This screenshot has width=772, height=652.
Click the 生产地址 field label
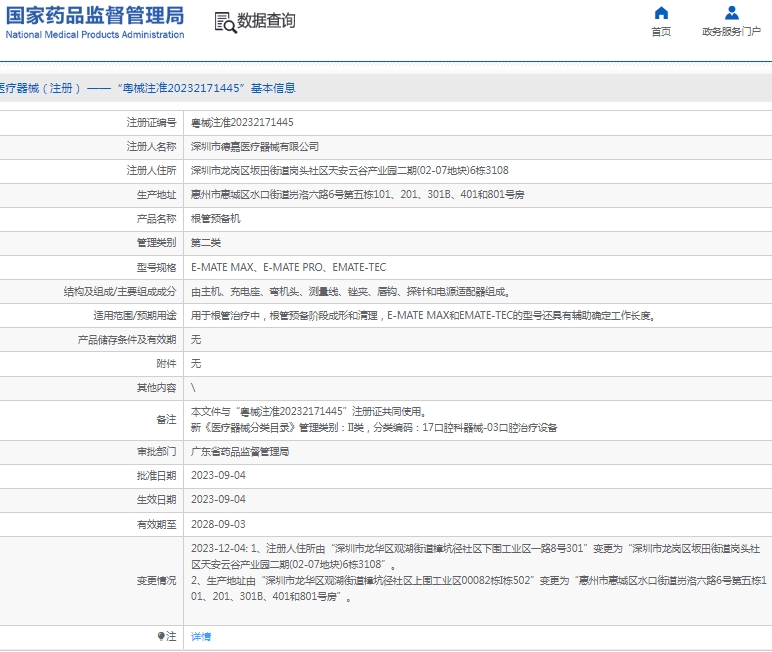click(x=156, y=195)
